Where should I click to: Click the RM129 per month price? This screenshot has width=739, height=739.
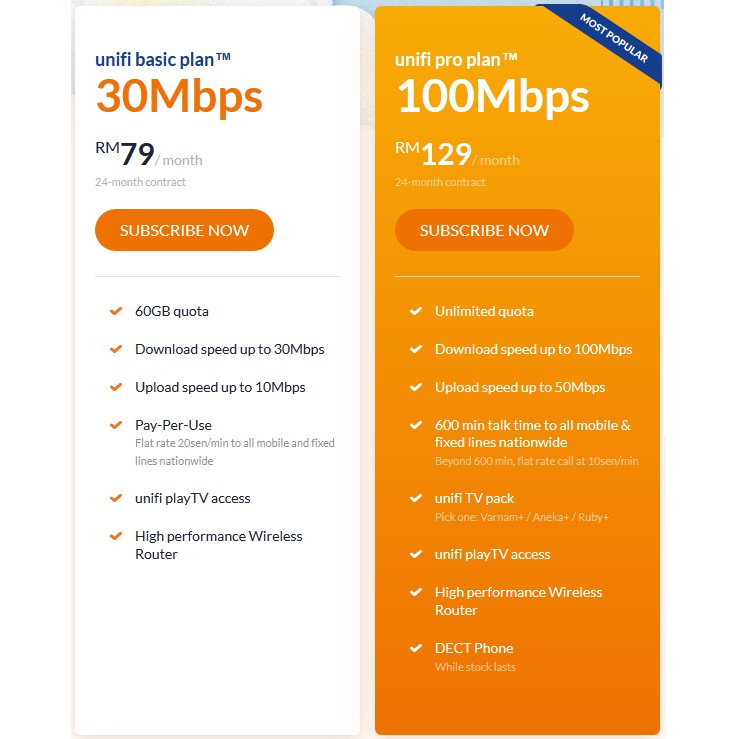457,155
